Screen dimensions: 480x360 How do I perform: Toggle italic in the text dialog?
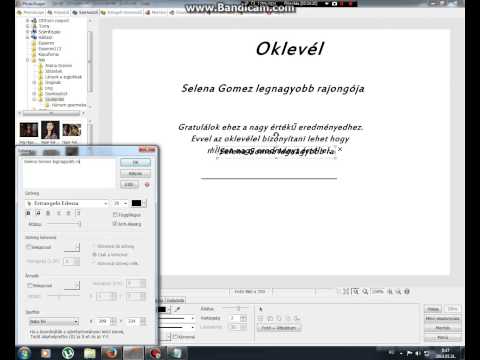(x=38, y=213)
